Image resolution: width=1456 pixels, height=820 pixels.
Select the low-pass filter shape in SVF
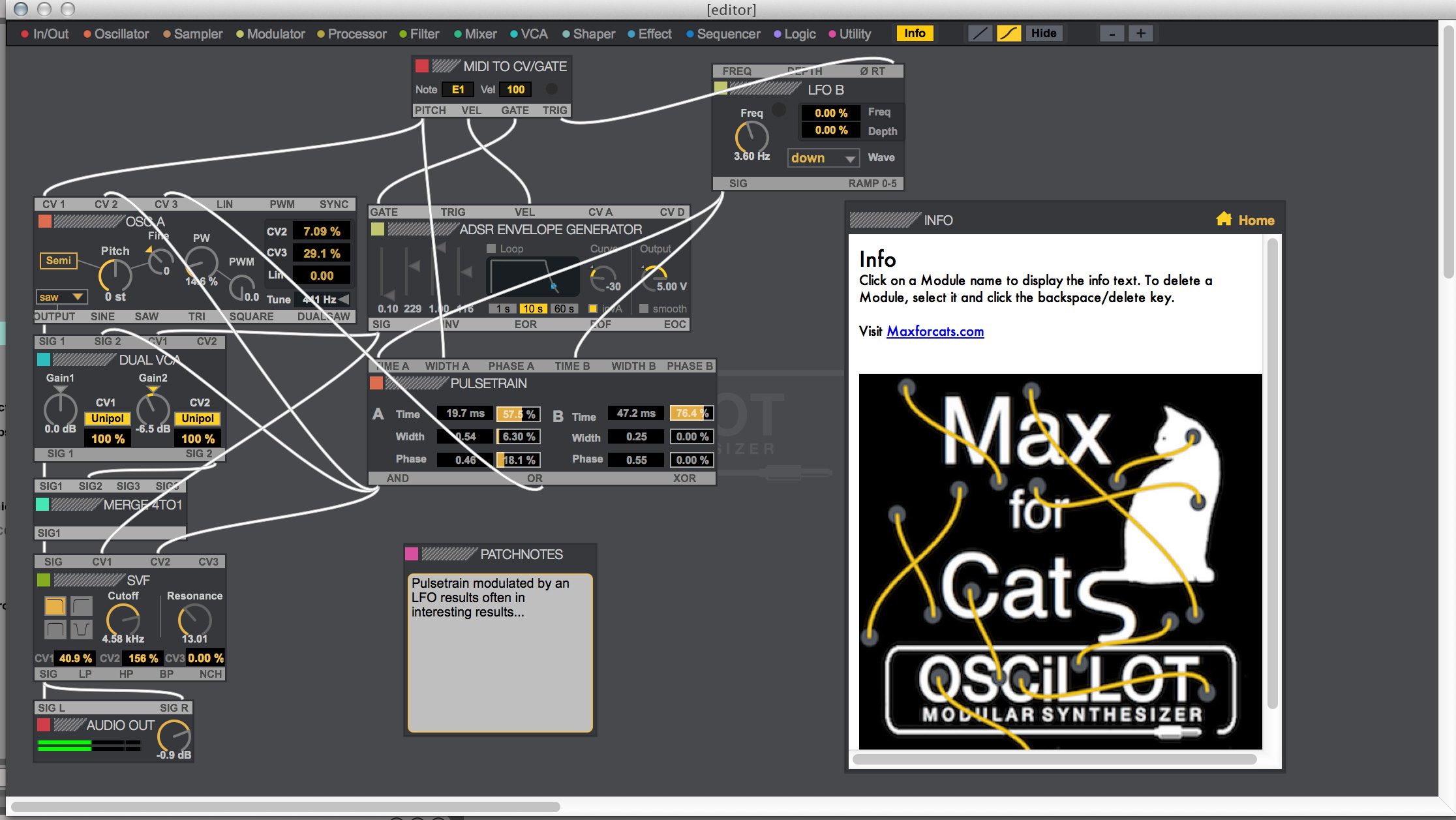click(55, 606)
